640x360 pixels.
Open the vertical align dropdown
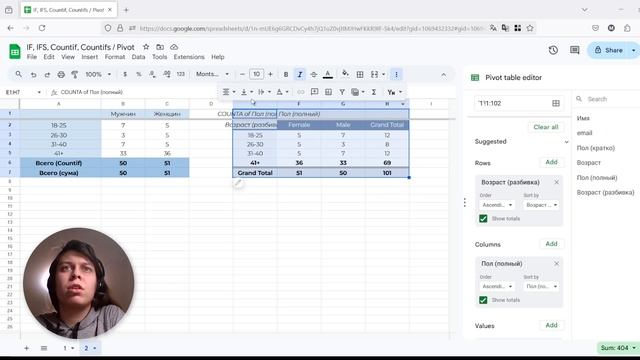(247, 92)
